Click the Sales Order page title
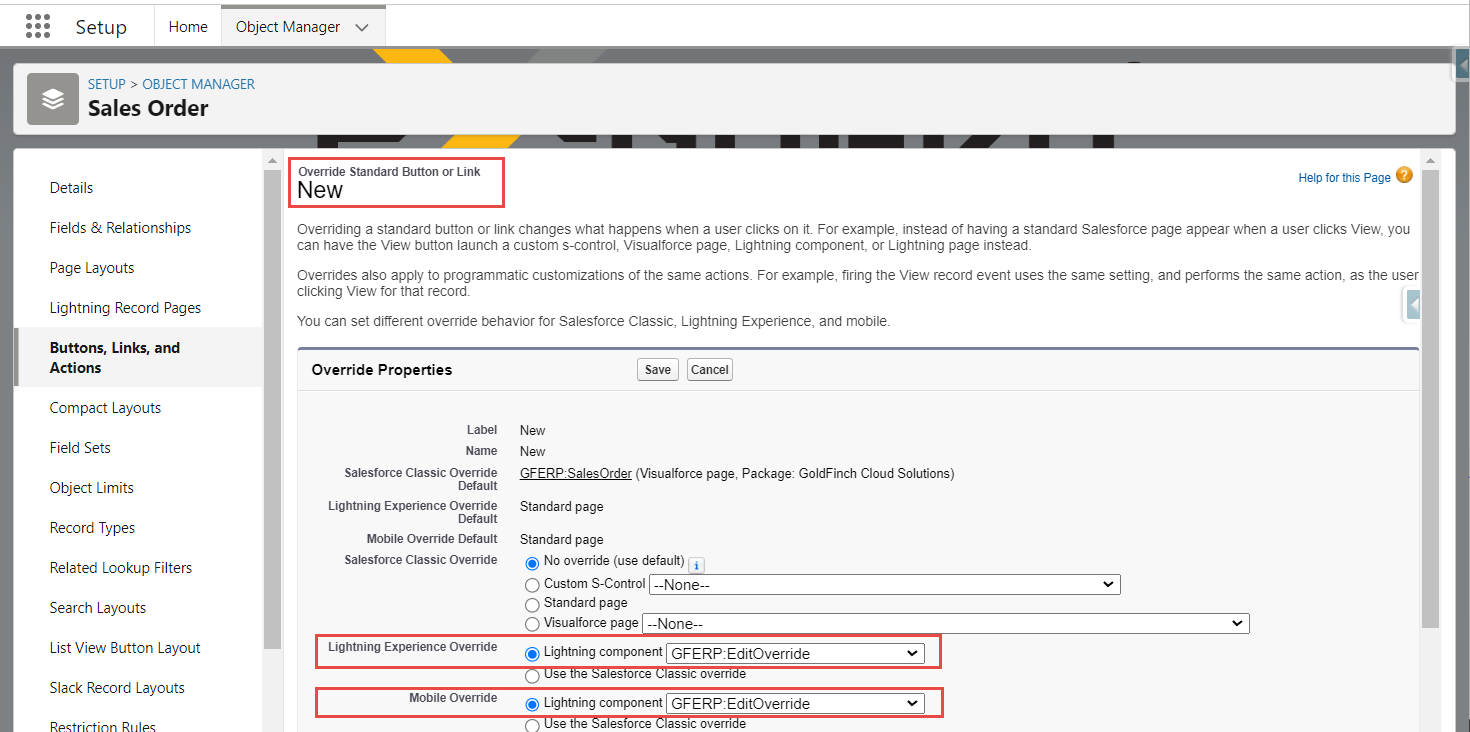This screenshot has height=732, width=1470. click(x=148, y=108)
